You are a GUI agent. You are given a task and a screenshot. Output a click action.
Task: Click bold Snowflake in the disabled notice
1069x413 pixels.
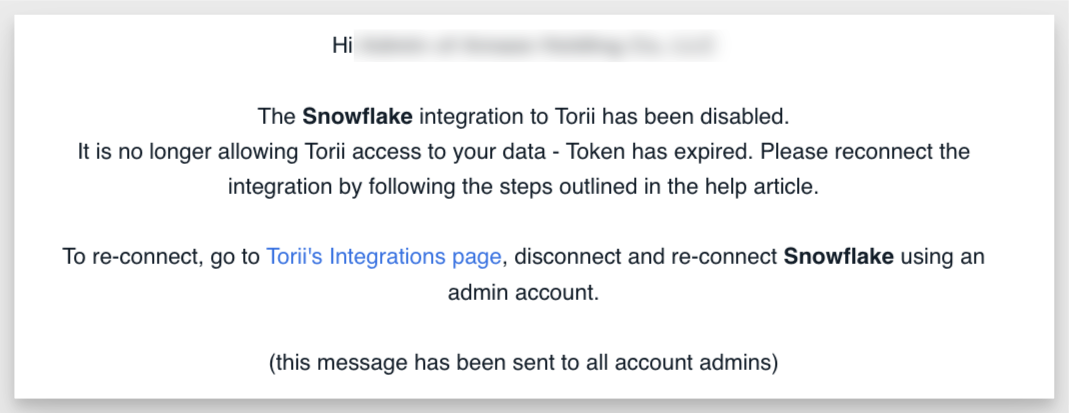point(357,117)
